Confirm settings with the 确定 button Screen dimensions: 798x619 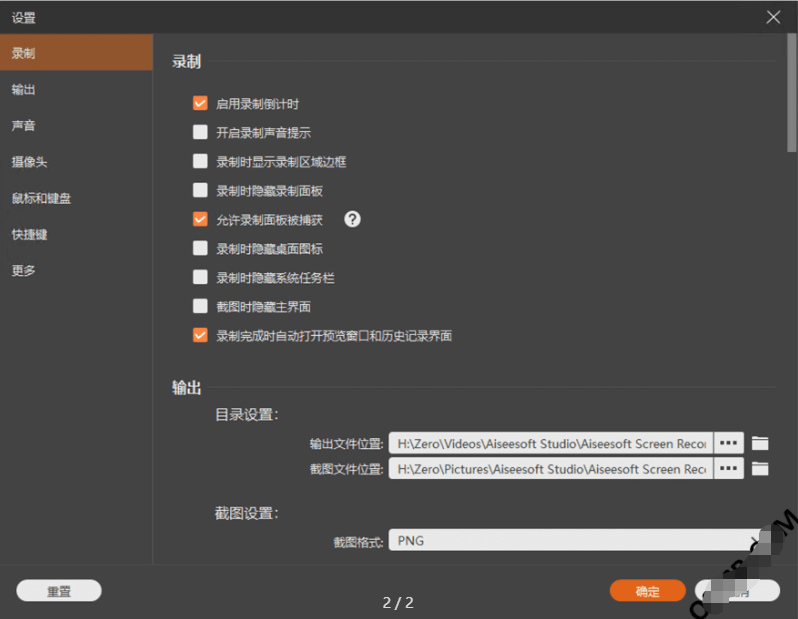tap(647, 591)
